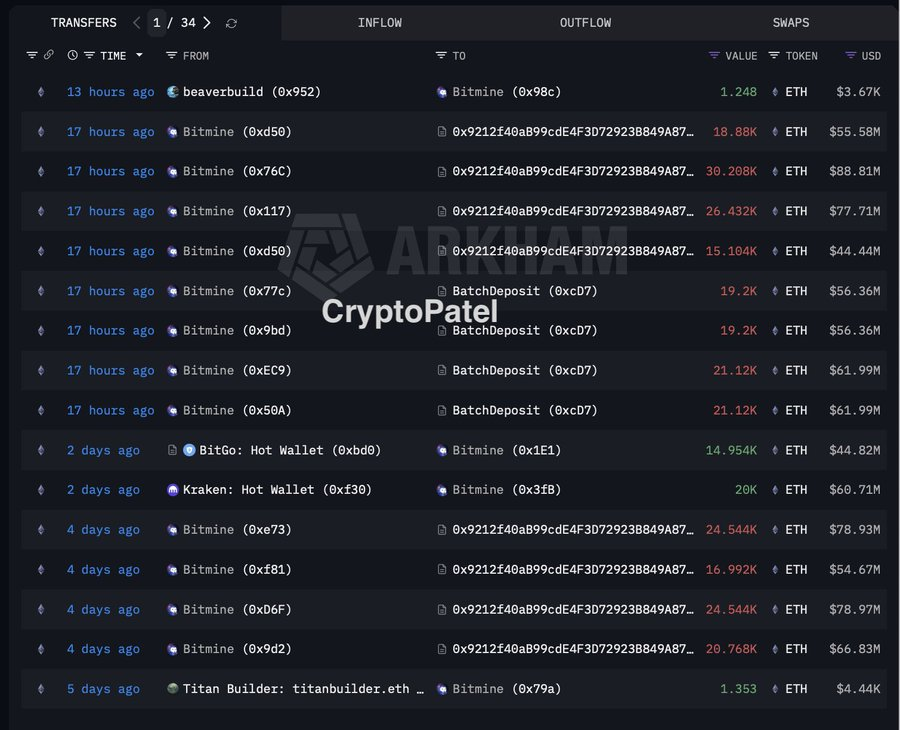Expand the TIME sort dropdown arrow
Image resolution: width=900 pixels, height=730 pixels.
(x=139, y=55)
